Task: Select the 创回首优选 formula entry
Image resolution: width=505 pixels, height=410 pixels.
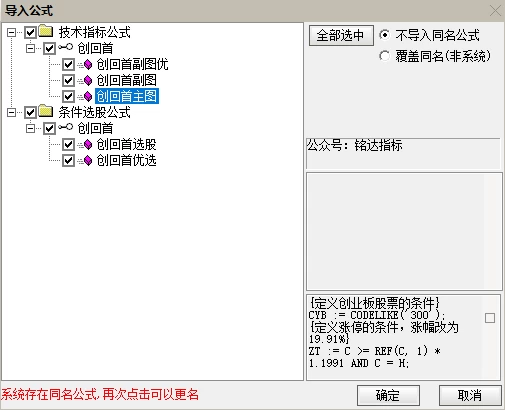Action: (126, 160)
